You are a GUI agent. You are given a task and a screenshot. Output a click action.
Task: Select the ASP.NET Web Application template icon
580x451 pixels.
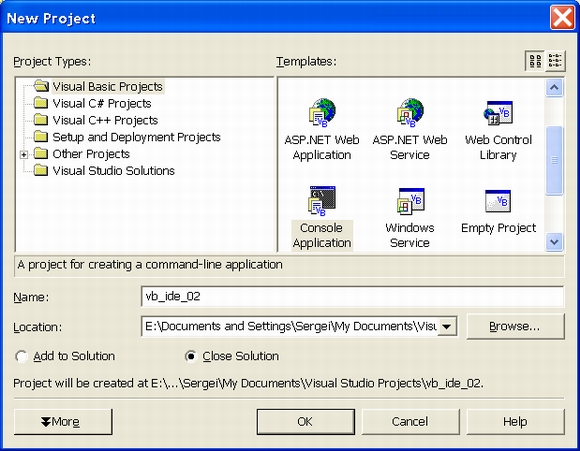[x=322, y=112]
